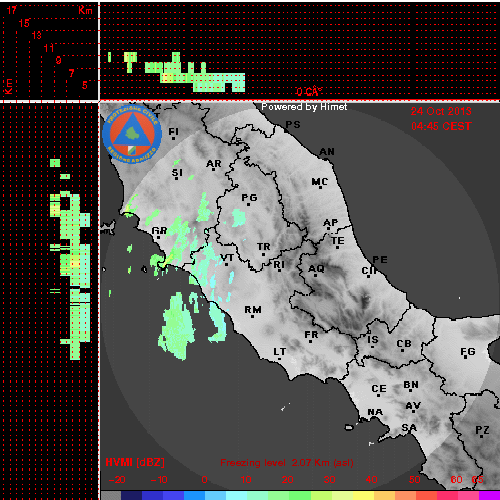Click the CB city label on map
The width and height of the screenshot is (500, 500).
coord(404,344)
